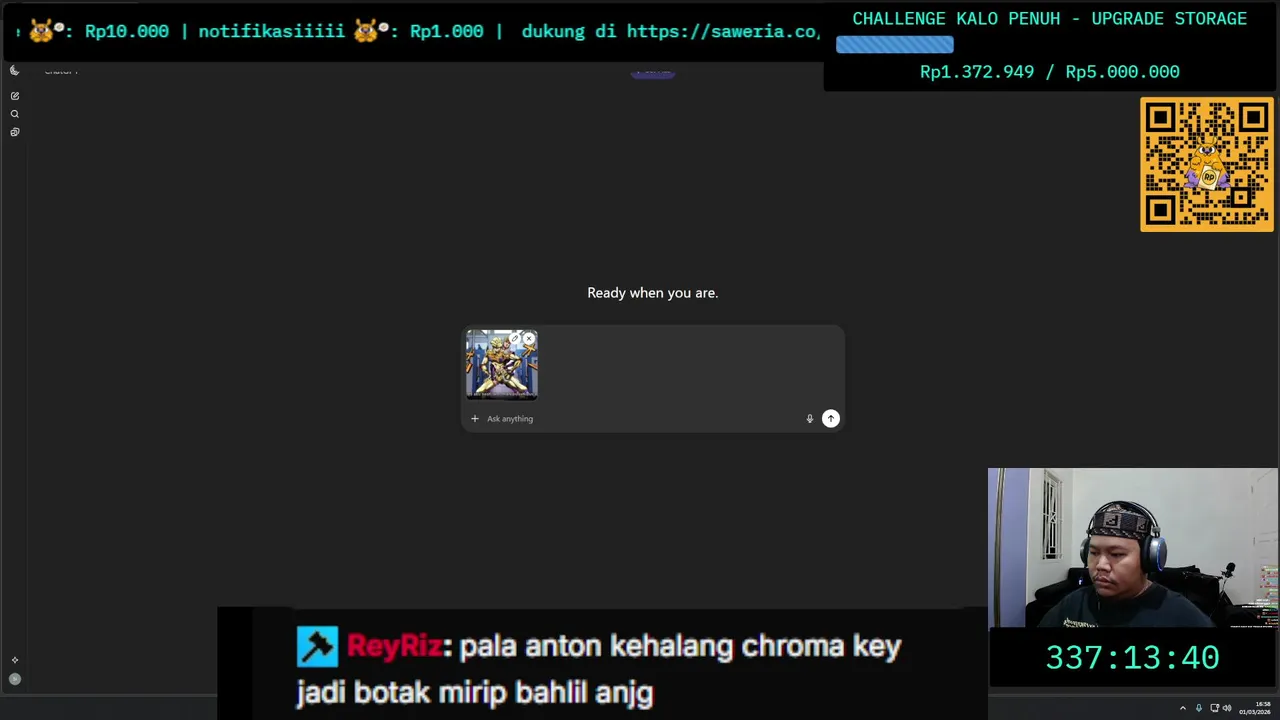Open the clock showing 16:58 in the taskbar
The width and height of the screenshot is (1280, 720).
(x=1255, y=708)
